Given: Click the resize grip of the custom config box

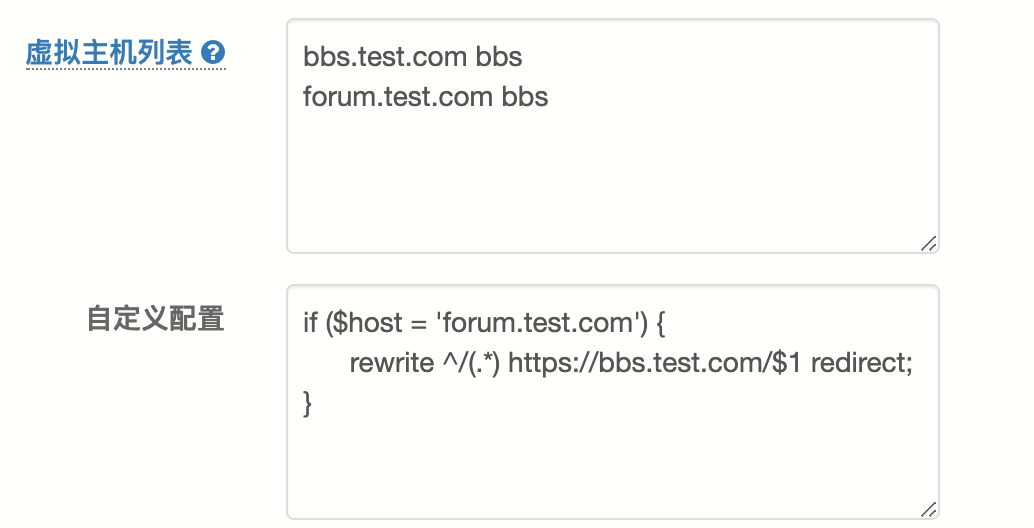Looking at the screenshot, I should coord(928,508).
